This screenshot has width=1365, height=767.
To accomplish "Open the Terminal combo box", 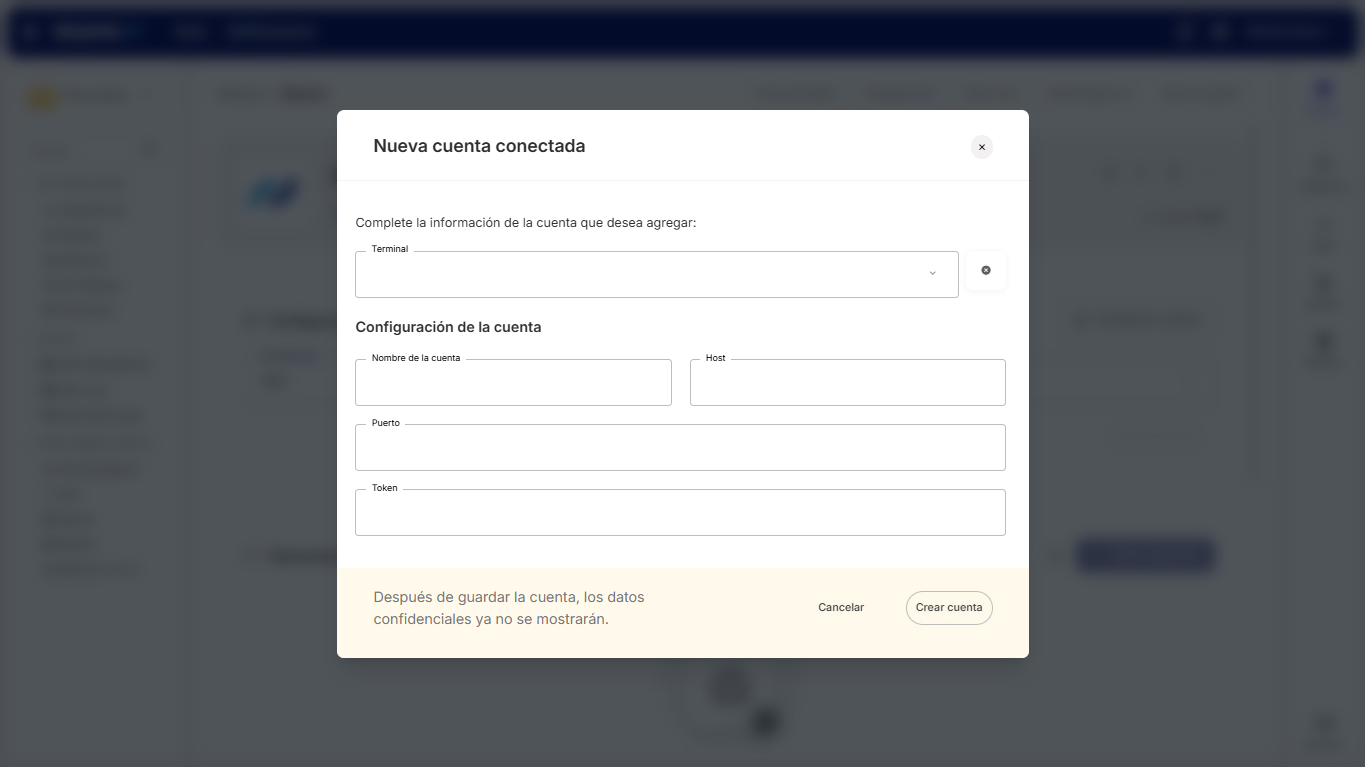I will pos(640,275).
